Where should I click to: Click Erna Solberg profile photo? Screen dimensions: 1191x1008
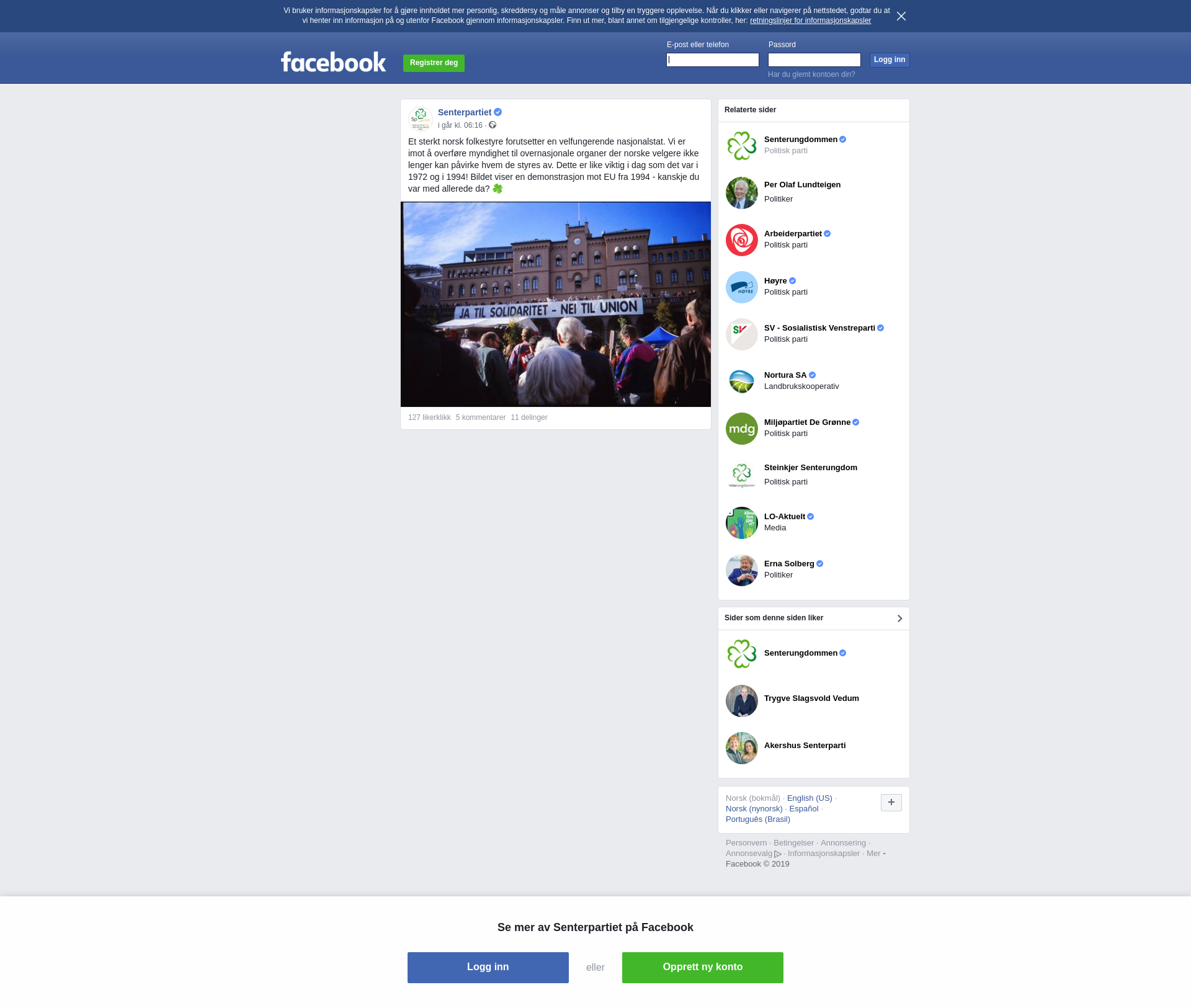(x=742, y=570)
